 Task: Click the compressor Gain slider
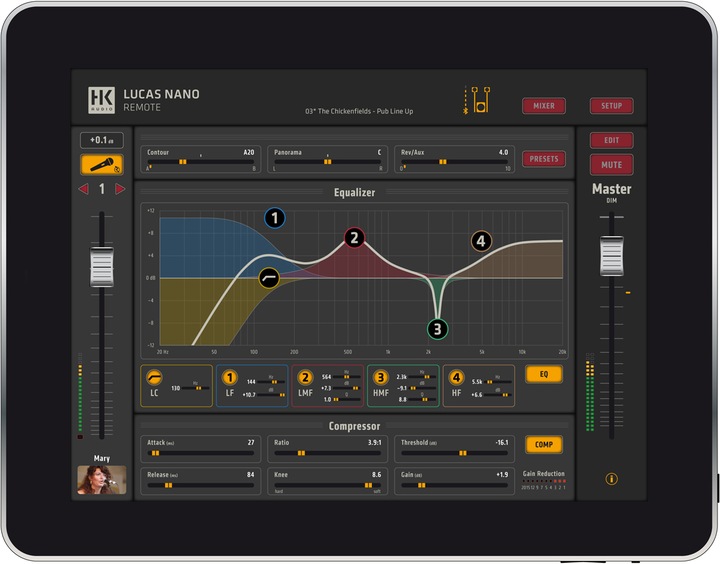[x=455, y=485]
